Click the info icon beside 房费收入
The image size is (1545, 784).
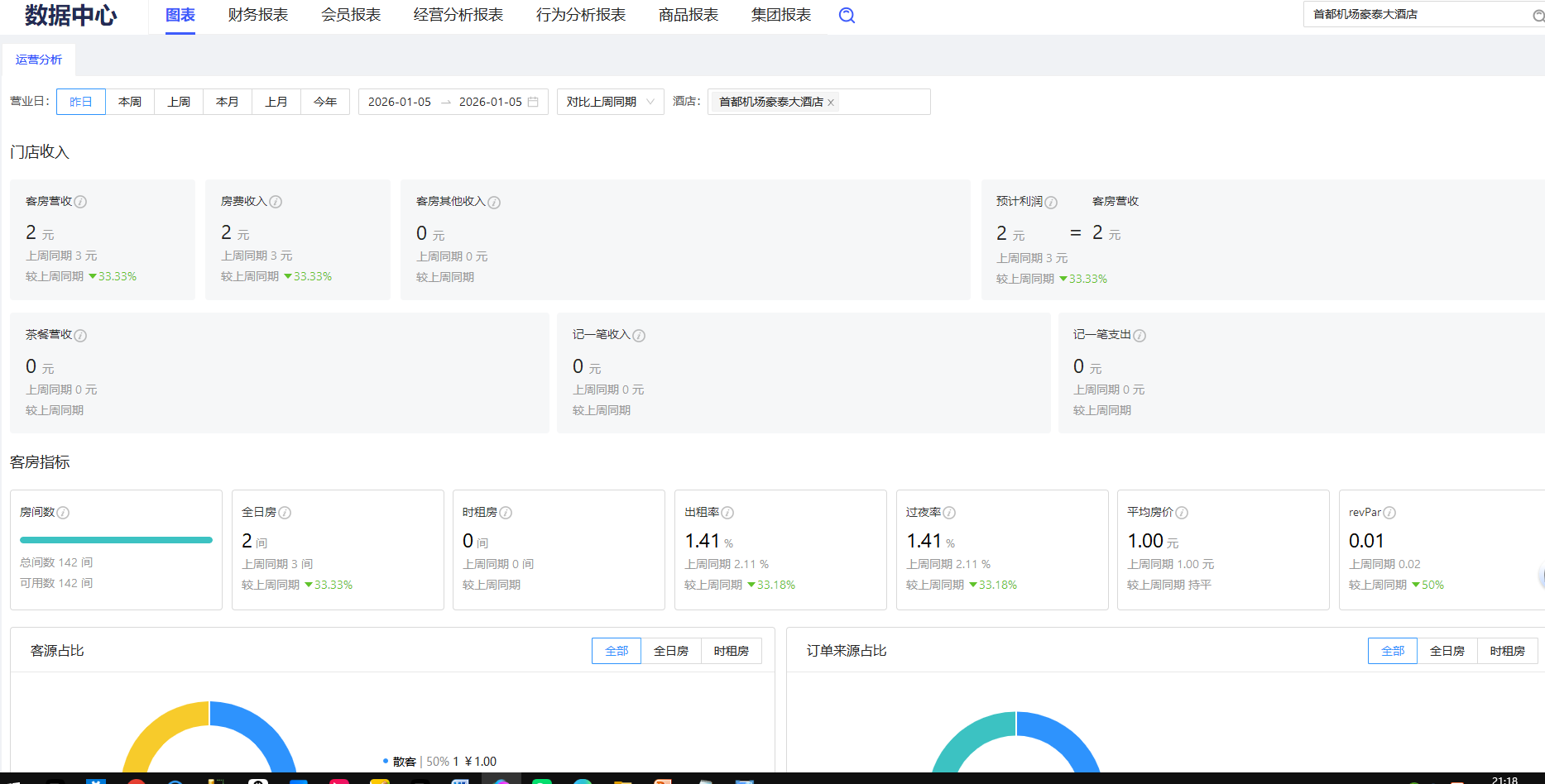tap(276, 202)
